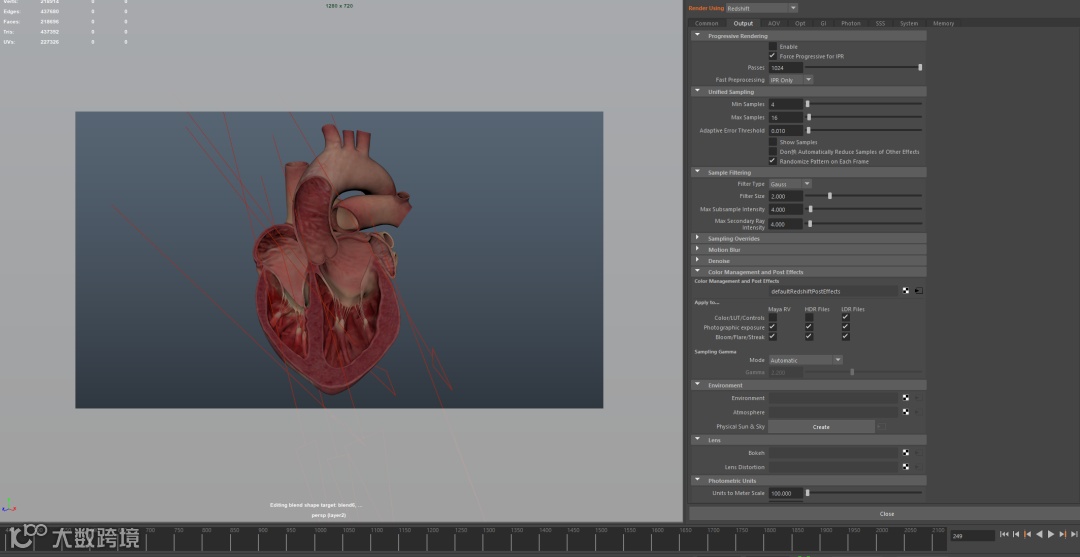Open the GI tab
Screen dimensions: 1080x557
coord(823,23)
